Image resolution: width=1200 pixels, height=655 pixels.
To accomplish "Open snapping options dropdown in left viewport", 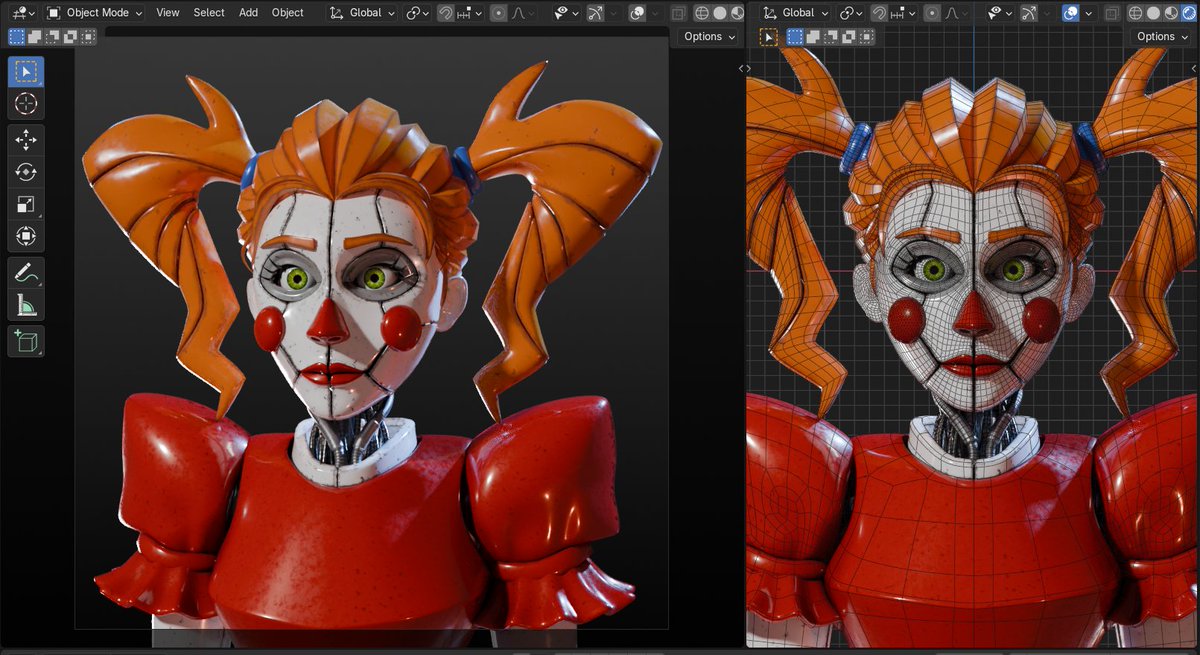I will (470, 13).
